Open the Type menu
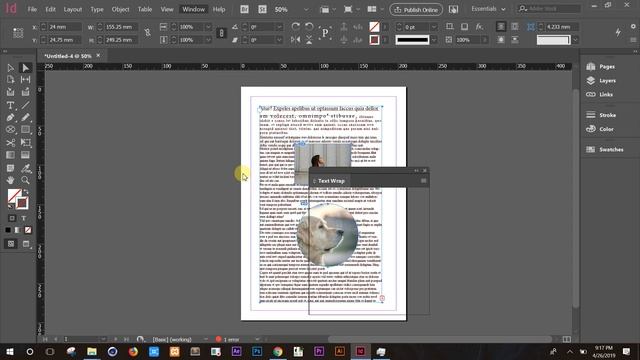The width and height of the screenshot is (640, 360). [x=97, y=9]
